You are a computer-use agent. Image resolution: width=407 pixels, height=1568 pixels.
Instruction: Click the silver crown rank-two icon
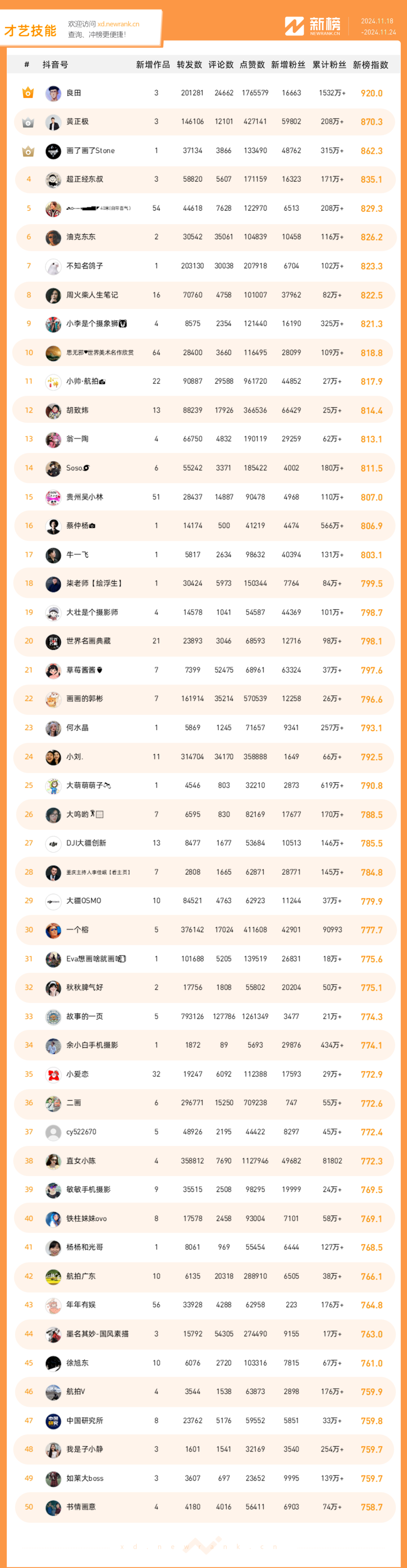28,122
